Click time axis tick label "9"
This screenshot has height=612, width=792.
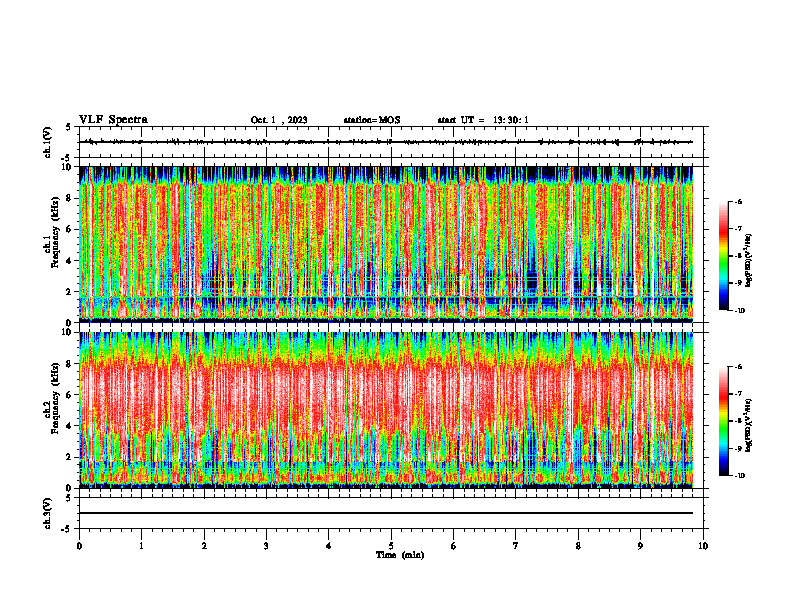pos(640,546)
